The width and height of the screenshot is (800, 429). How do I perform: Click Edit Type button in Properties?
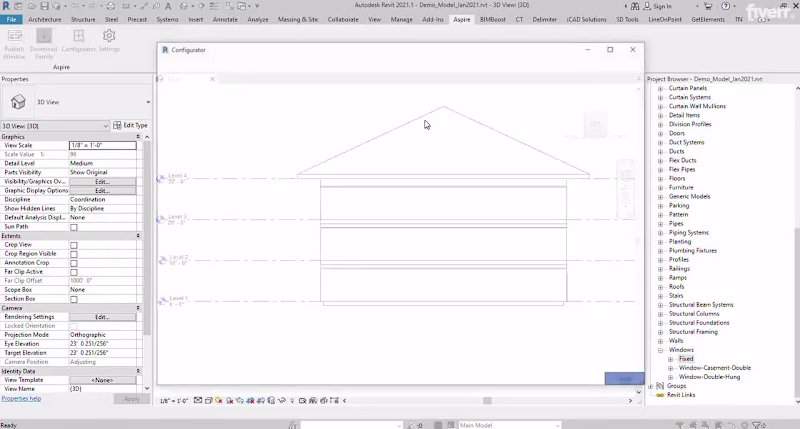pos(131,125)
